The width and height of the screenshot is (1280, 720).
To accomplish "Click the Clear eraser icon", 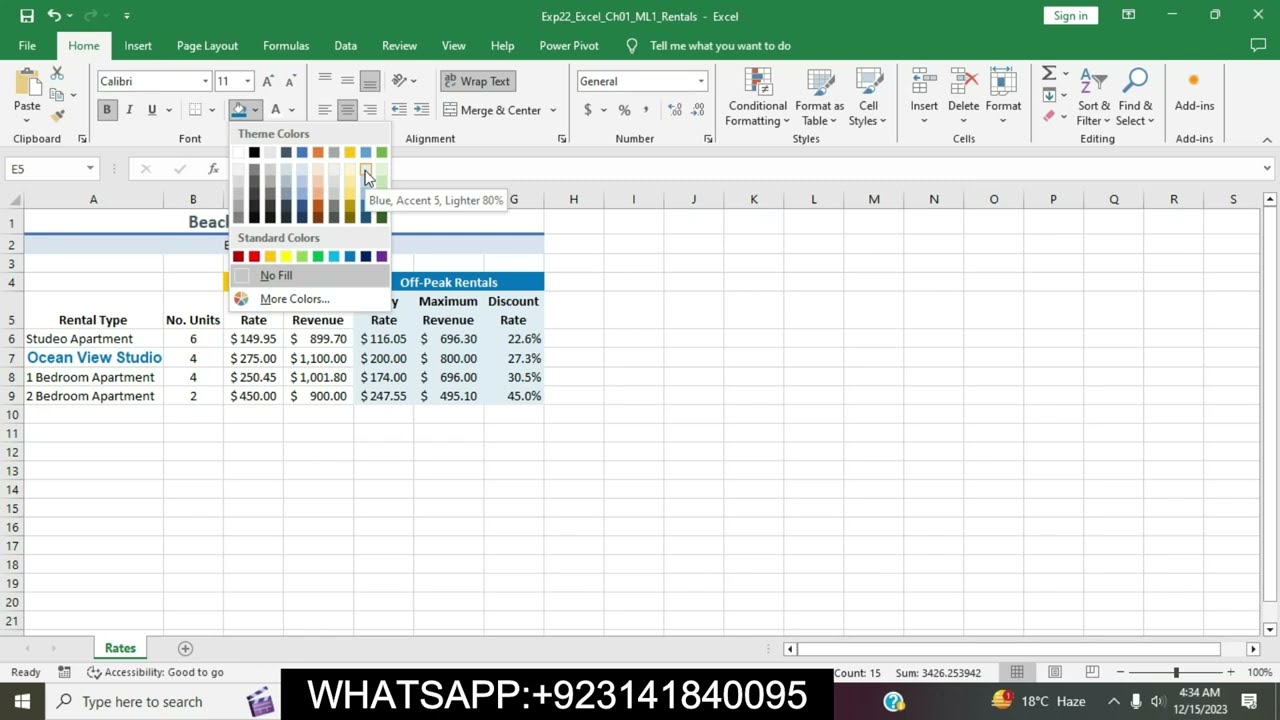I will pos(1049,116).
